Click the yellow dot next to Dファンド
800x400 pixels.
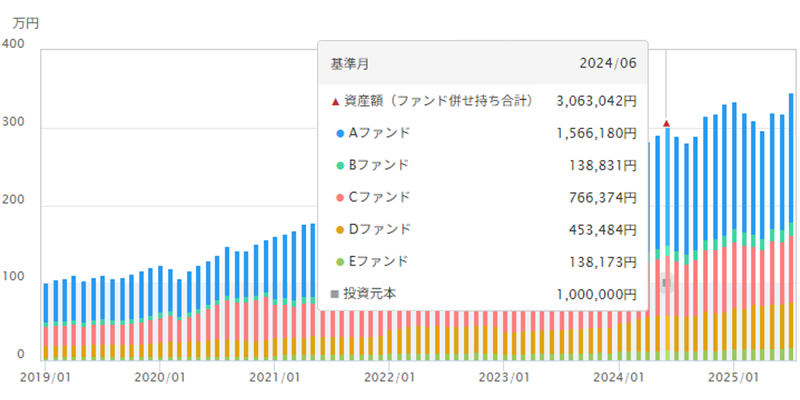click(340, 230)
